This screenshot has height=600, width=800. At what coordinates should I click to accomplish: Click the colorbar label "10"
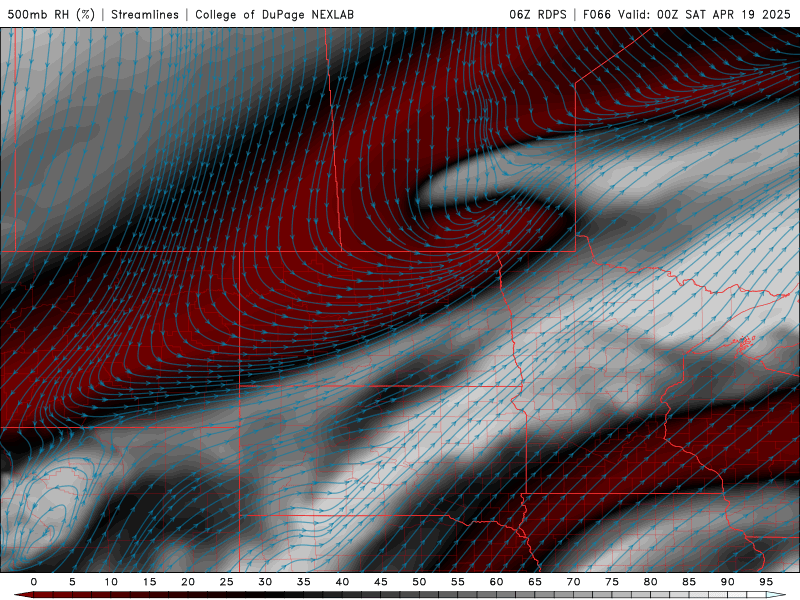[x=111, y=582]
